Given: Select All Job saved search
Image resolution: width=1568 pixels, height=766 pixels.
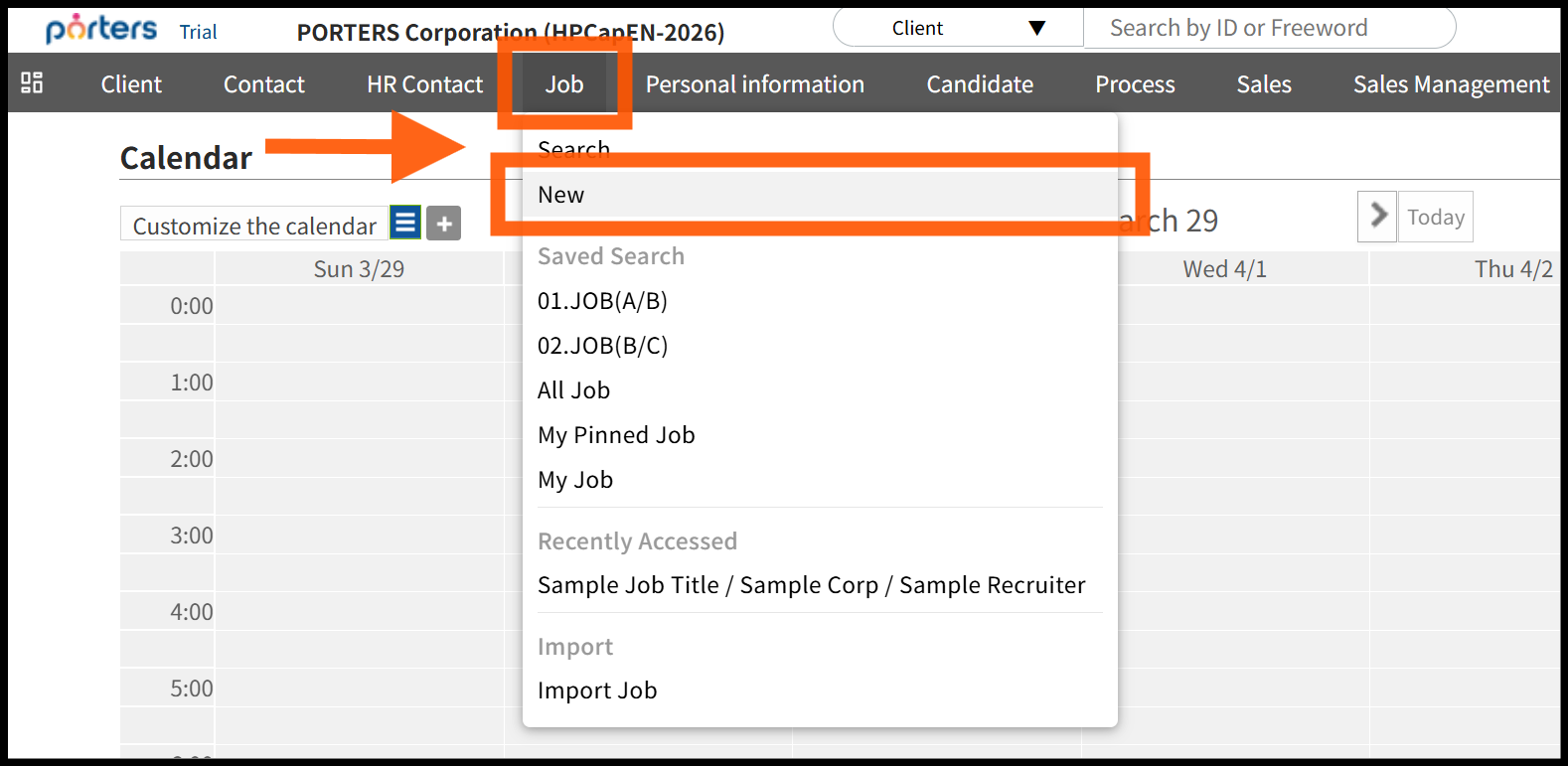Looking at the screenshot, I should click(x=573, y=390).
